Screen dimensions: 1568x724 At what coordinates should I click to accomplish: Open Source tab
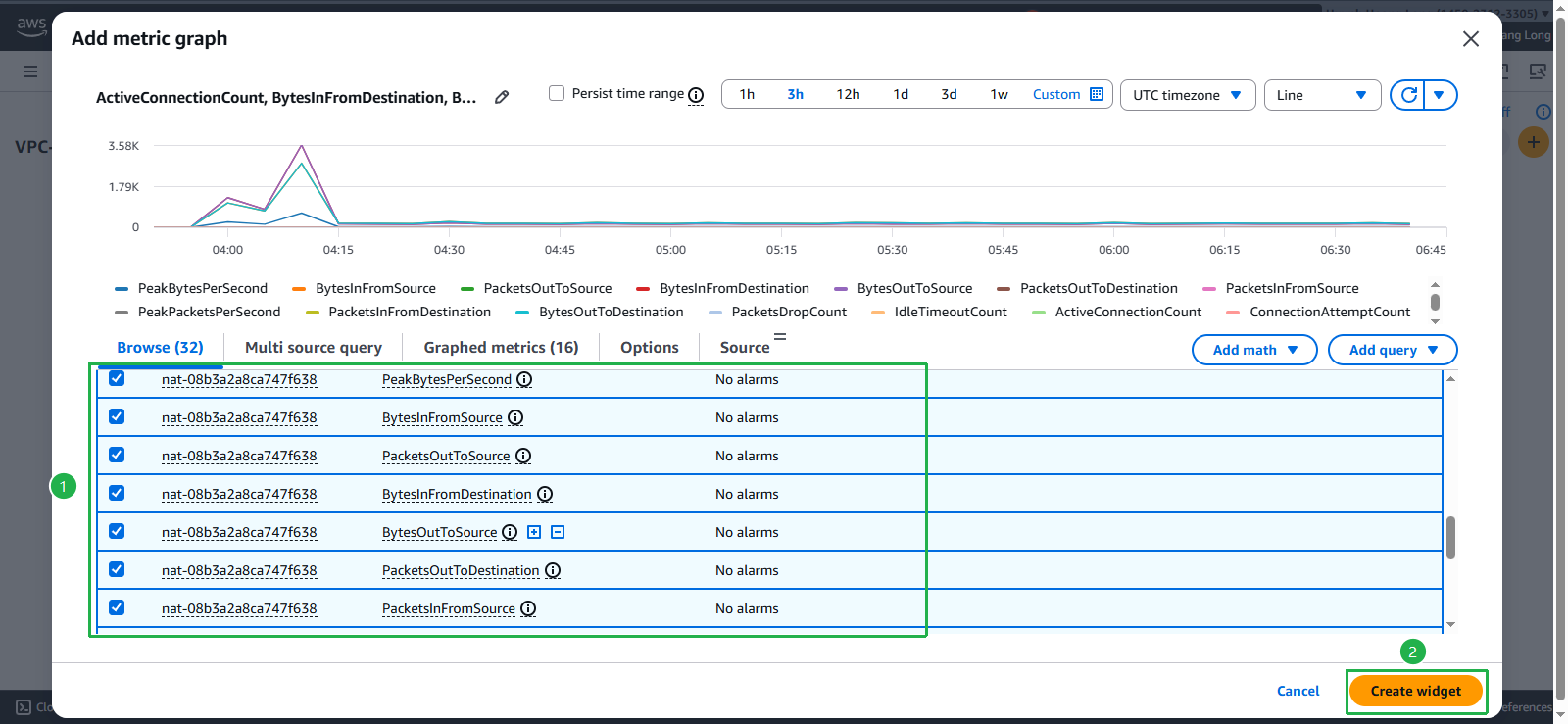745,347
